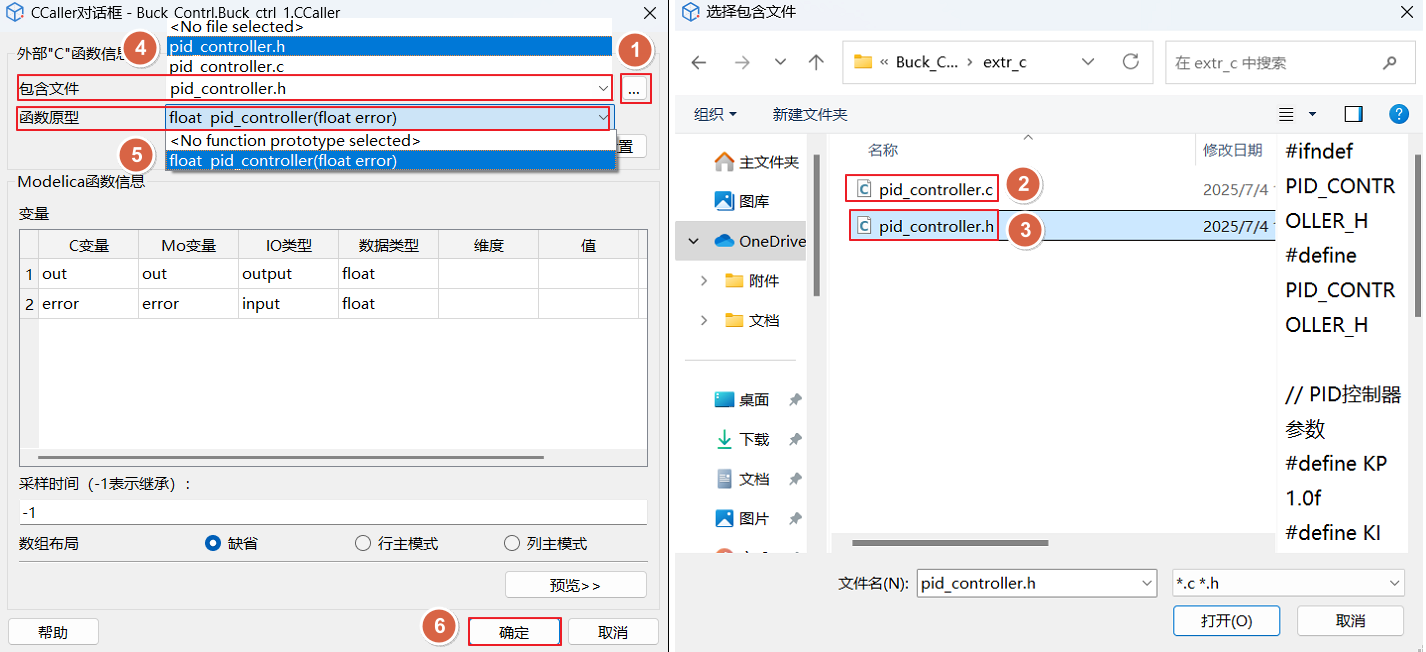Screen dimensions: 1426x652
Task: Go back in the file dialog
Action: [x=700, y=62]
